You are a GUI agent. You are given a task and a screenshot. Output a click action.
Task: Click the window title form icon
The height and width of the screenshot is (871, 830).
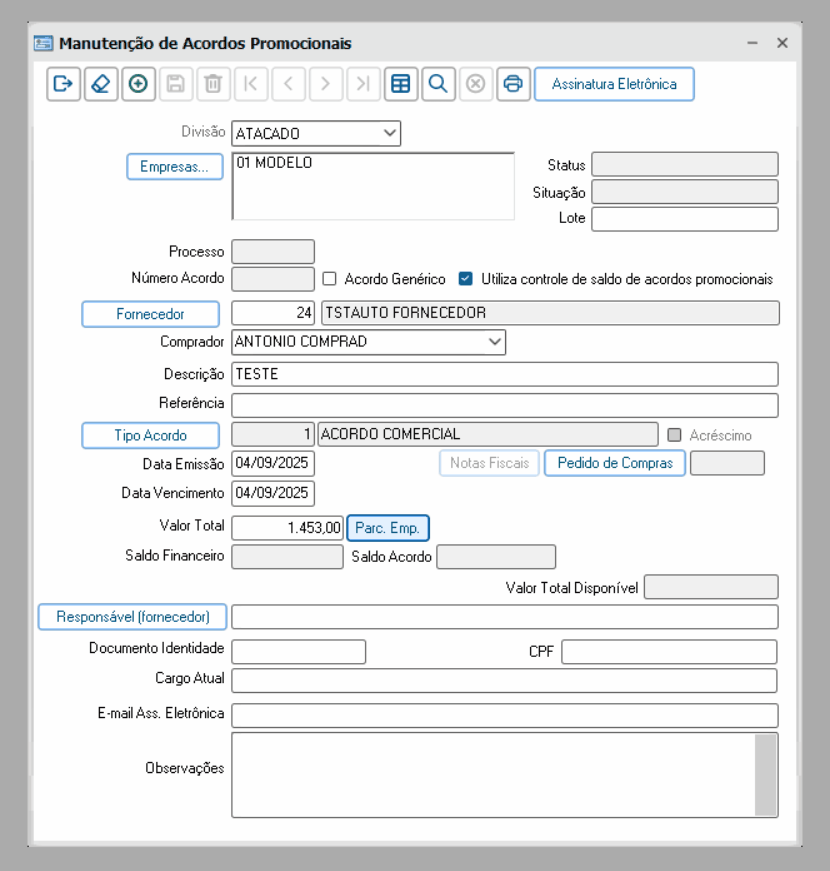[43, 43]
